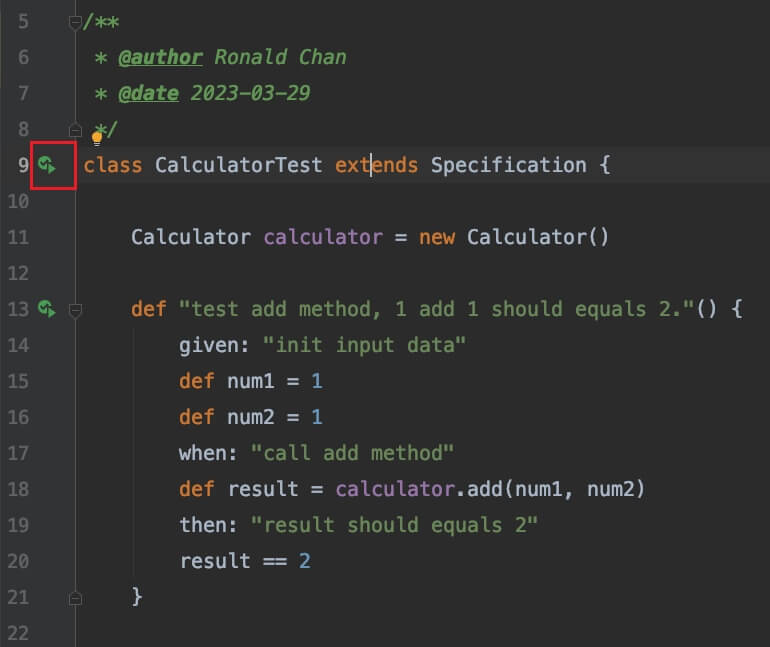Click the fold marker at the comment end on line 8

coord(75,129)
